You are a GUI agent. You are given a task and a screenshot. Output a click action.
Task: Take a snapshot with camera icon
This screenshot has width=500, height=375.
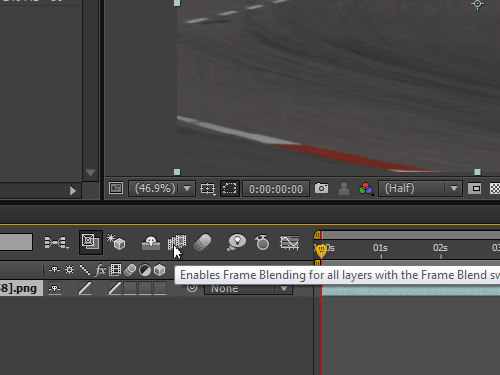(321, 188)
